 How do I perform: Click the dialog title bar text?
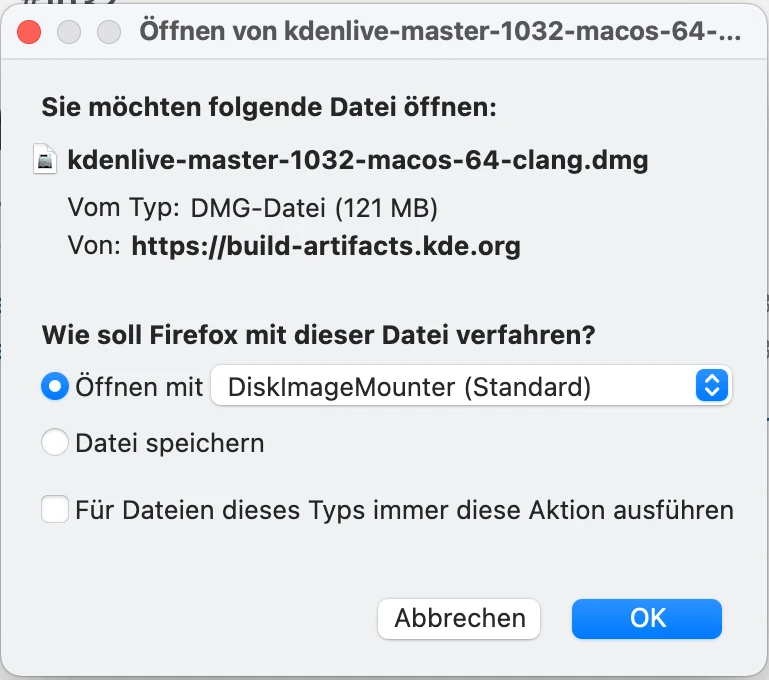[440, 31]
